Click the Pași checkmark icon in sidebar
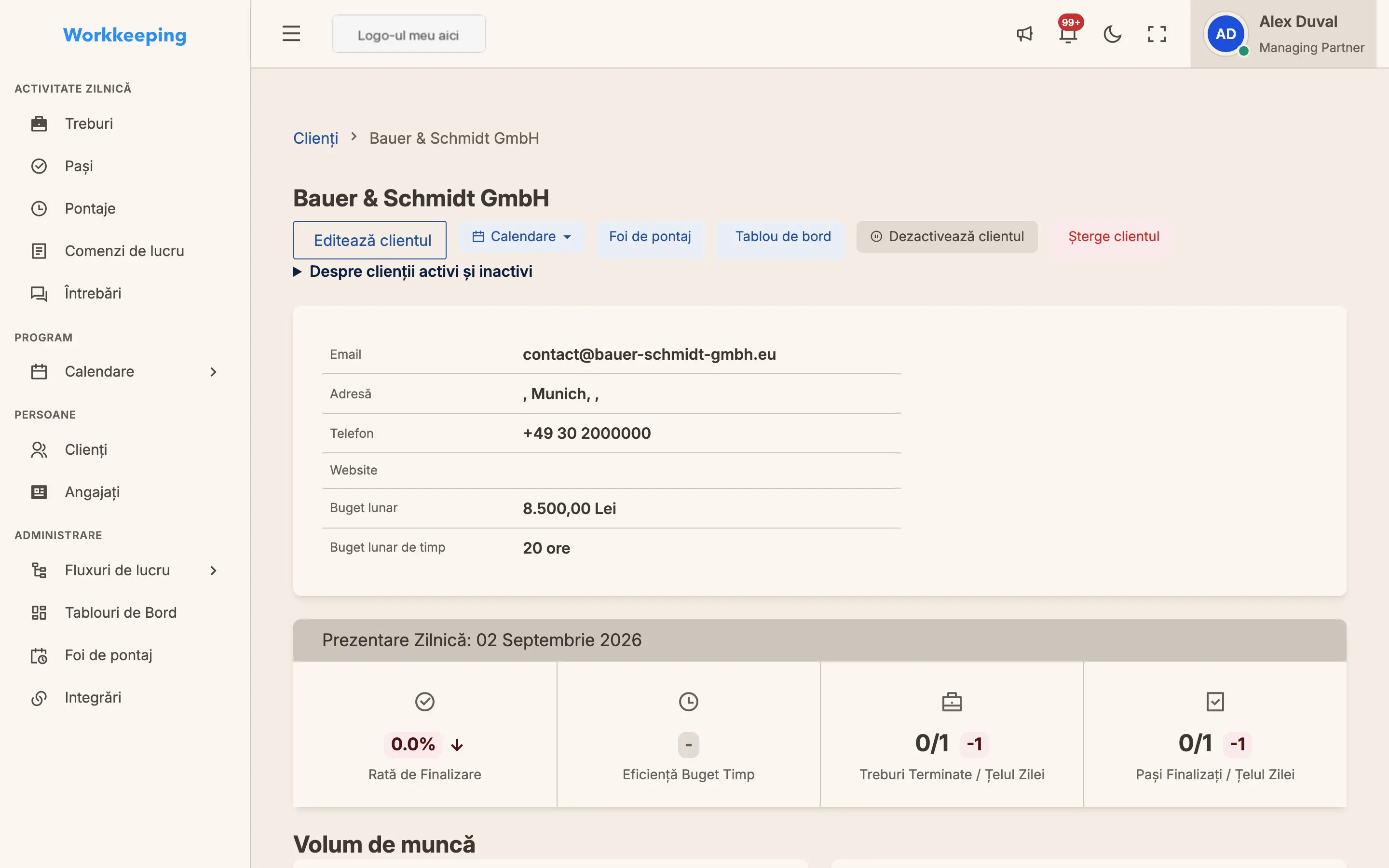 coord(39,166)
